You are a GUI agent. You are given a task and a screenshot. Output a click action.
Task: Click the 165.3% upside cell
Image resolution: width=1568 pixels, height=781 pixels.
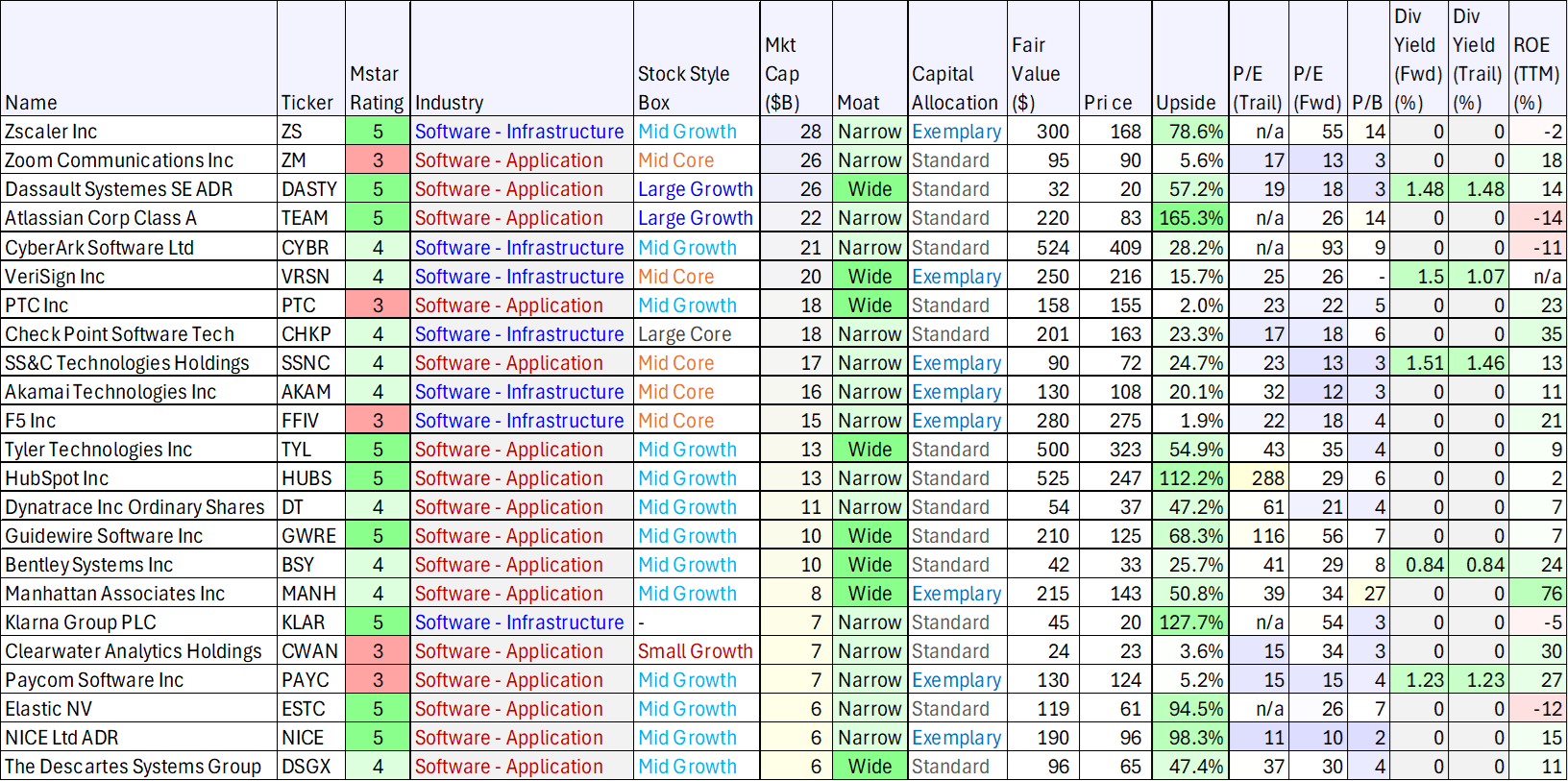click(x=1190, y=218)
